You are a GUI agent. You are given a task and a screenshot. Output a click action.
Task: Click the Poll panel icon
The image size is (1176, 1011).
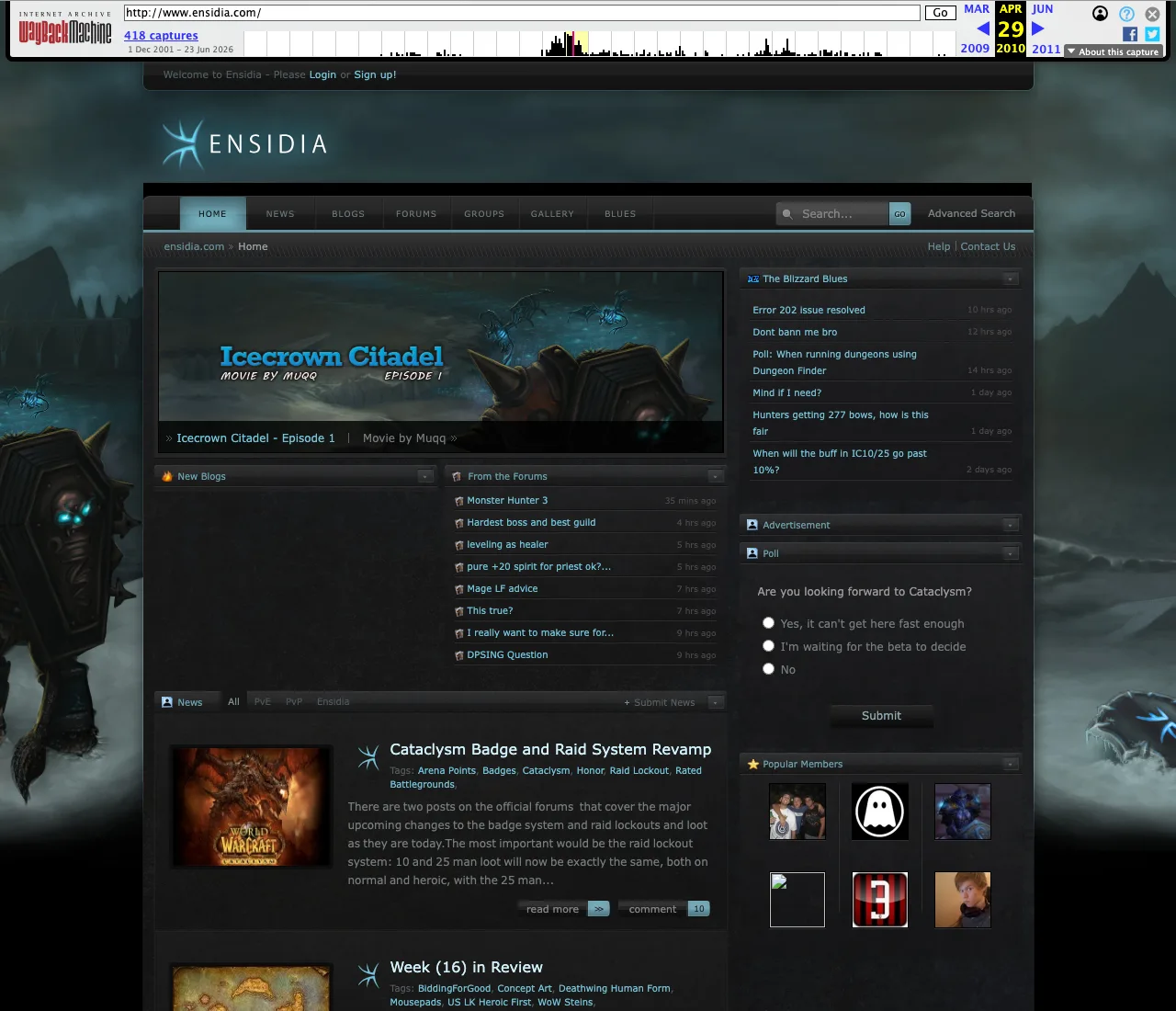[752, 553]
